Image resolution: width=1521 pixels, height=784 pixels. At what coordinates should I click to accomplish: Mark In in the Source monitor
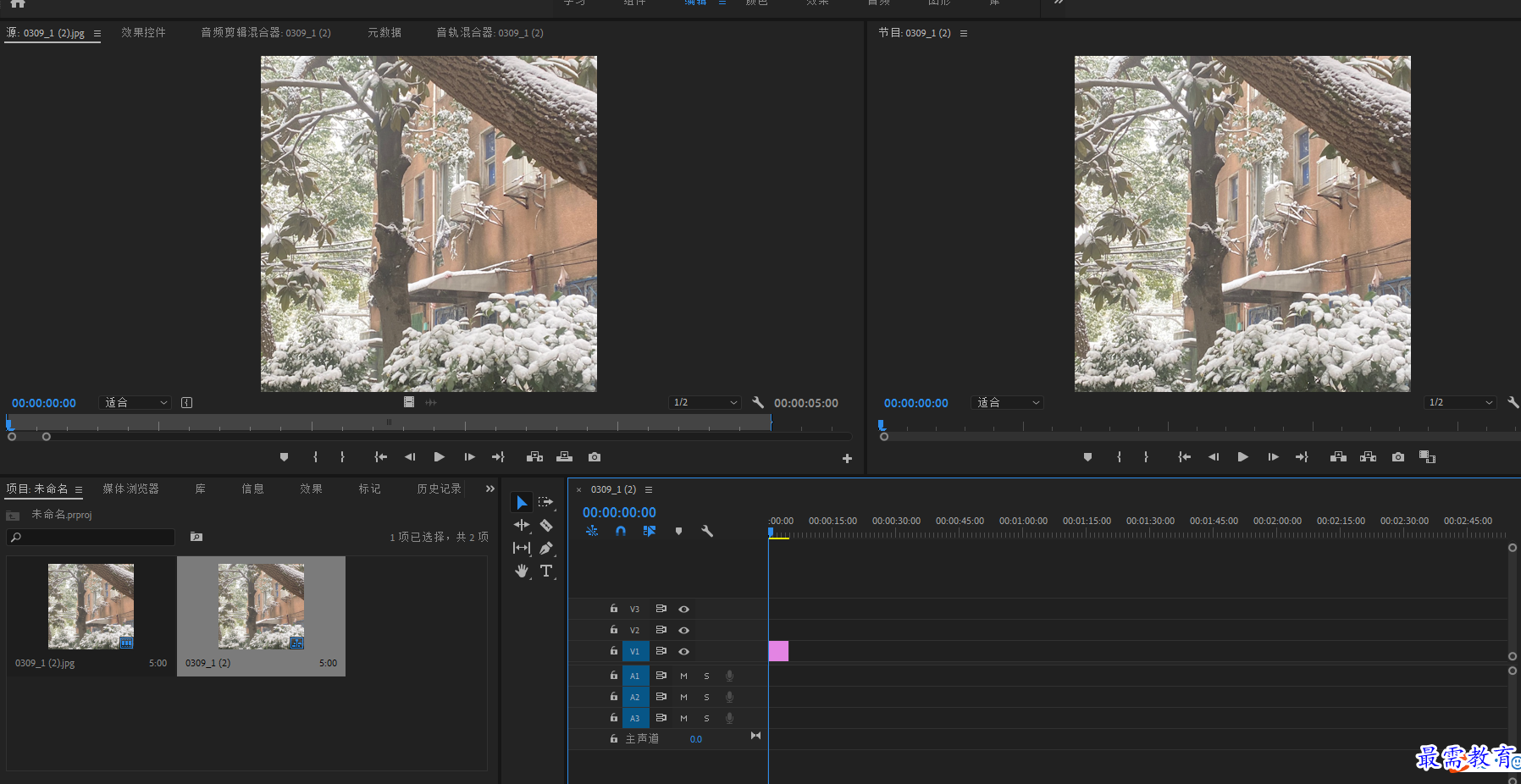(x=316, y=457)
